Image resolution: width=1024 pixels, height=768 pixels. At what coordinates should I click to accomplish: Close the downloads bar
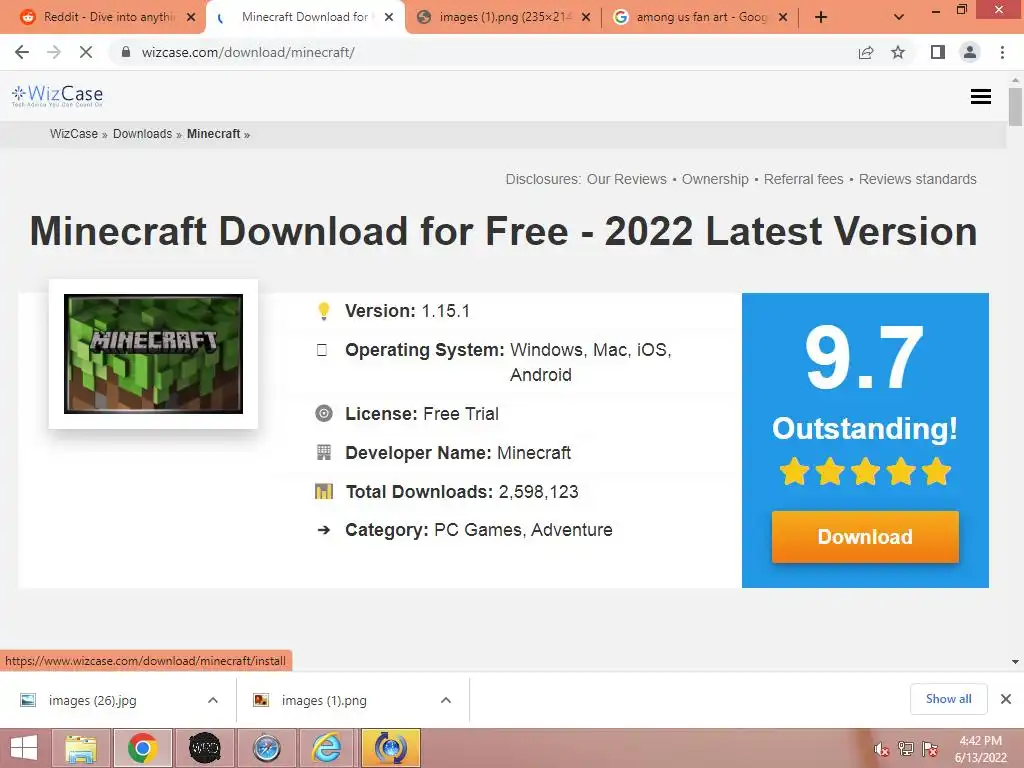point(1006,699)
